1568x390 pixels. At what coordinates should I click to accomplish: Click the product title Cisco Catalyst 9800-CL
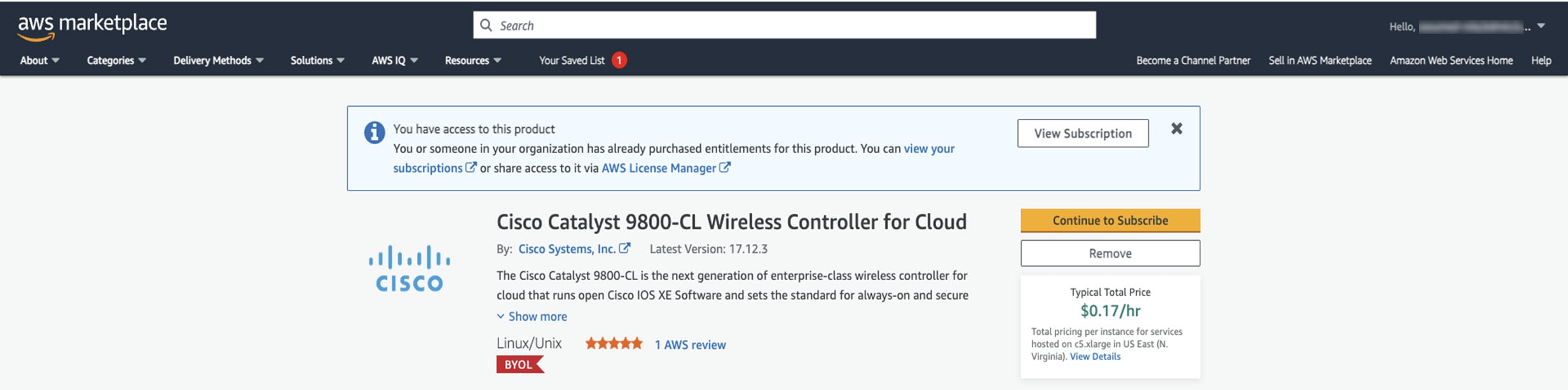[x=731, y=222]
